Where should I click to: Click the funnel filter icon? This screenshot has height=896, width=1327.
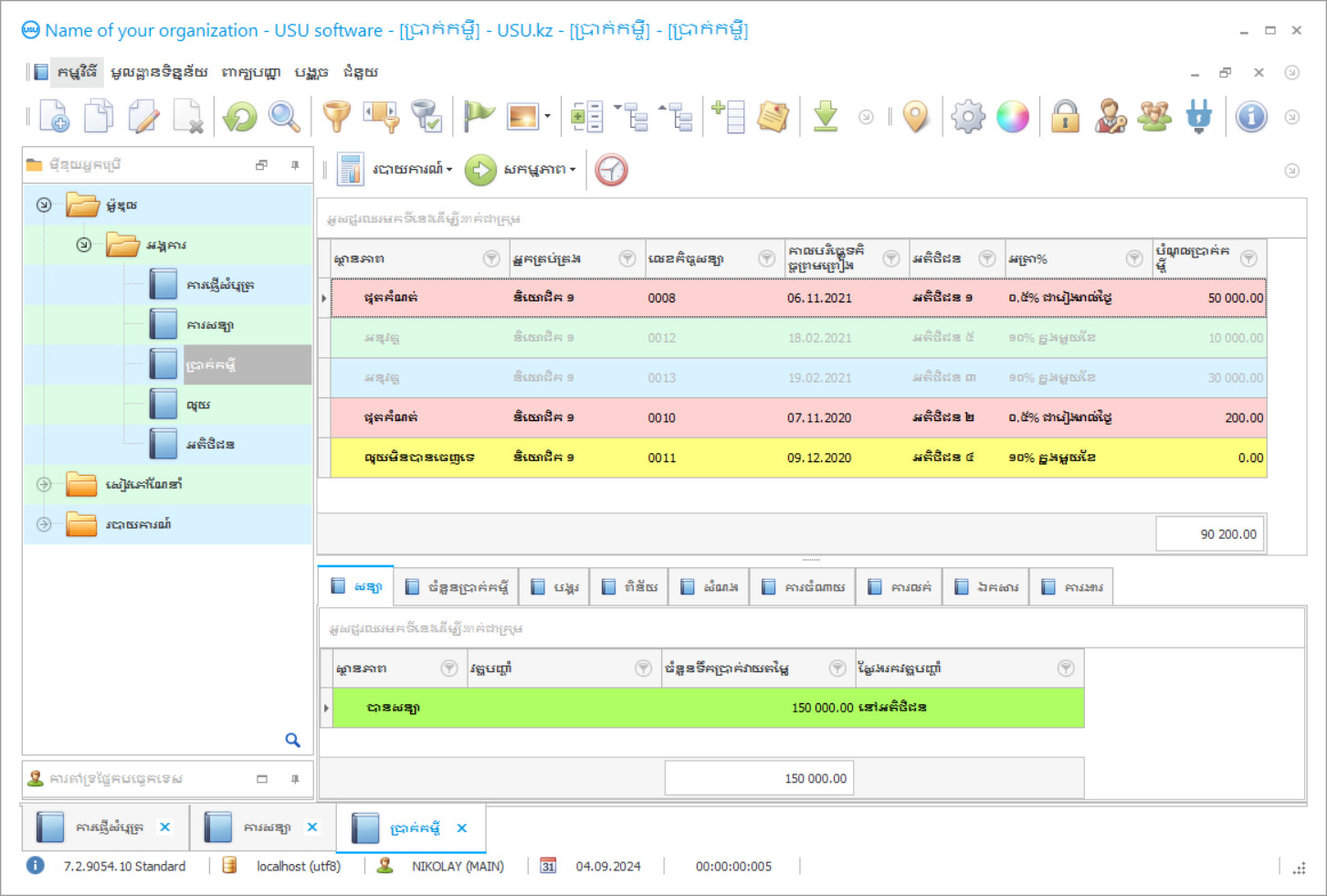pyautogui.click(x=337, y=117)
